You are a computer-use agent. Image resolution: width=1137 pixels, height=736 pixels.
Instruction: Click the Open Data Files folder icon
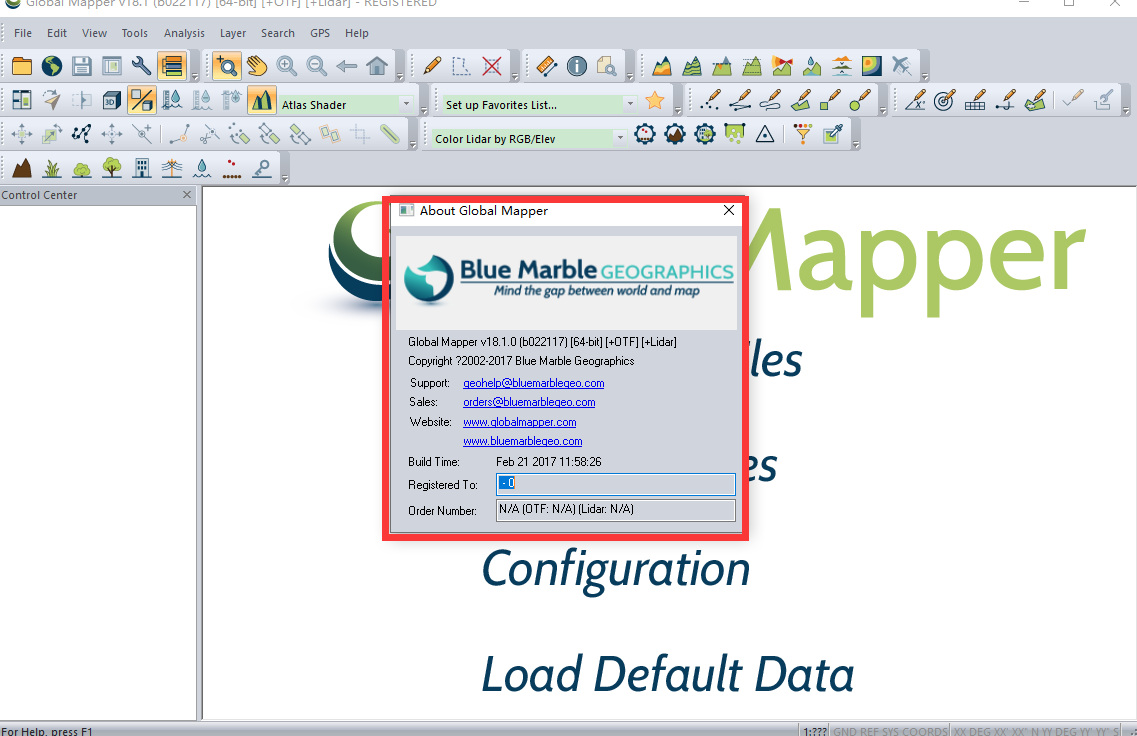(x=21, y=66)
